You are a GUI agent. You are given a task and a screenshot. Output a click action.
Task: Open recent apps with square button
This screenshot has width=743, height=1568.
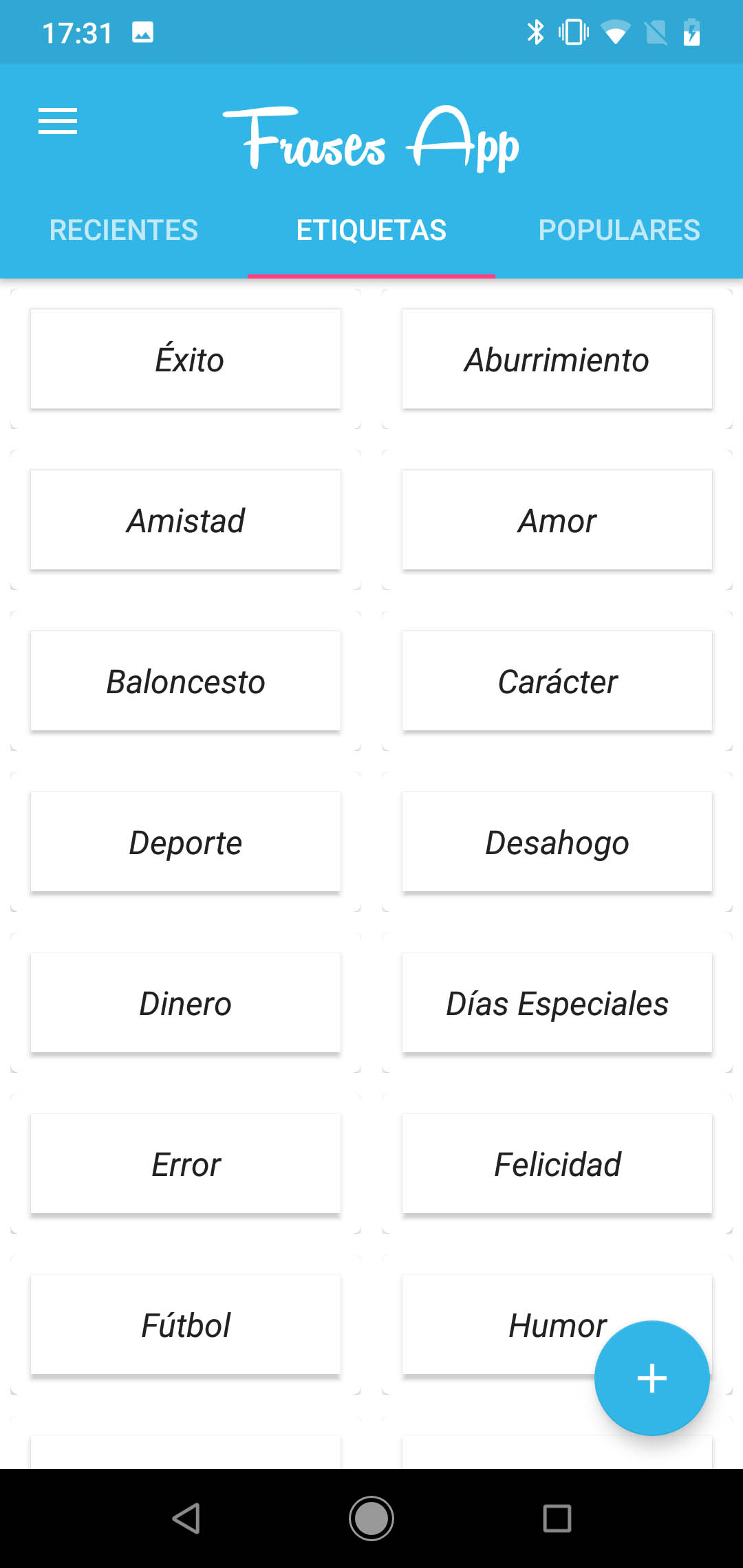click(557, 1518)
